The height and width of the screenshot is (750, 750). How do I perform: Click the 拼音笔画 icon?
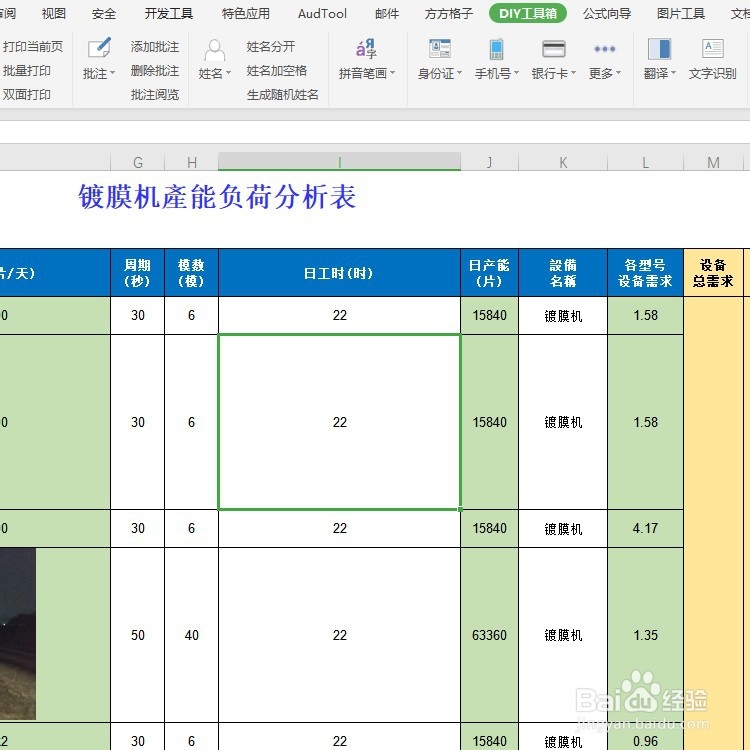coord(366,48)
